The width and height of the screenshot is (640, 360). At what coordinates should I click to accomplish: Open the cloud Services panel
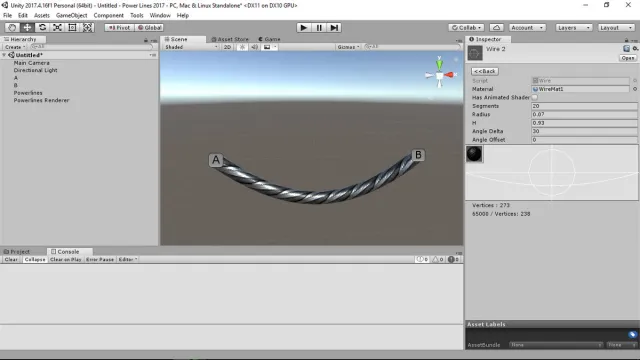click(496, 28)
